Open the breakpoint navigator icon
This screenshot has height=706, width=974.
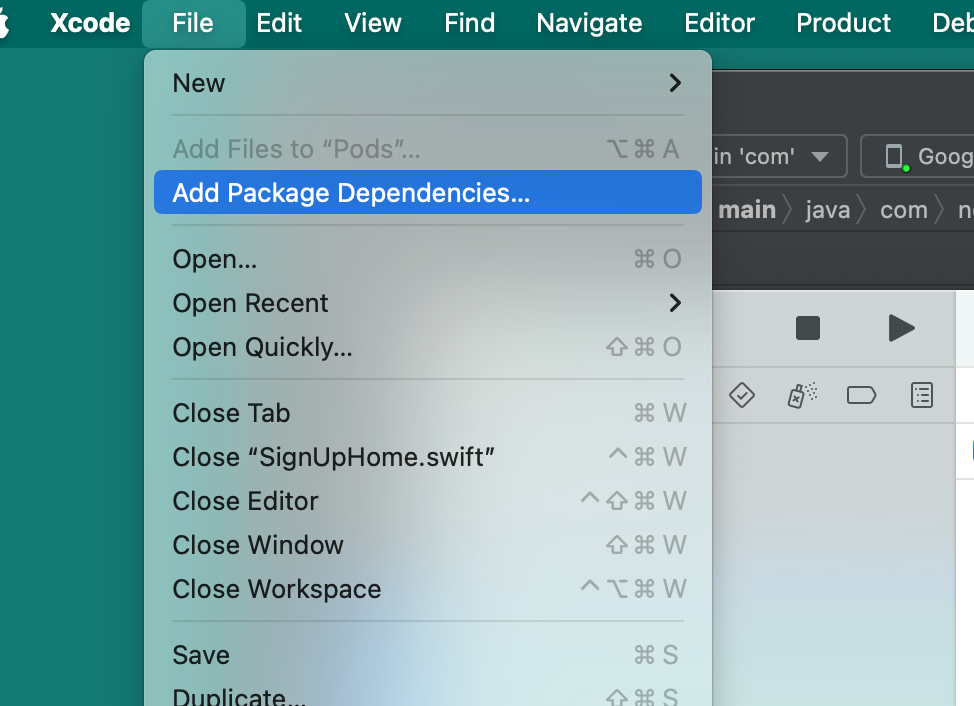(x=862, y=395)
